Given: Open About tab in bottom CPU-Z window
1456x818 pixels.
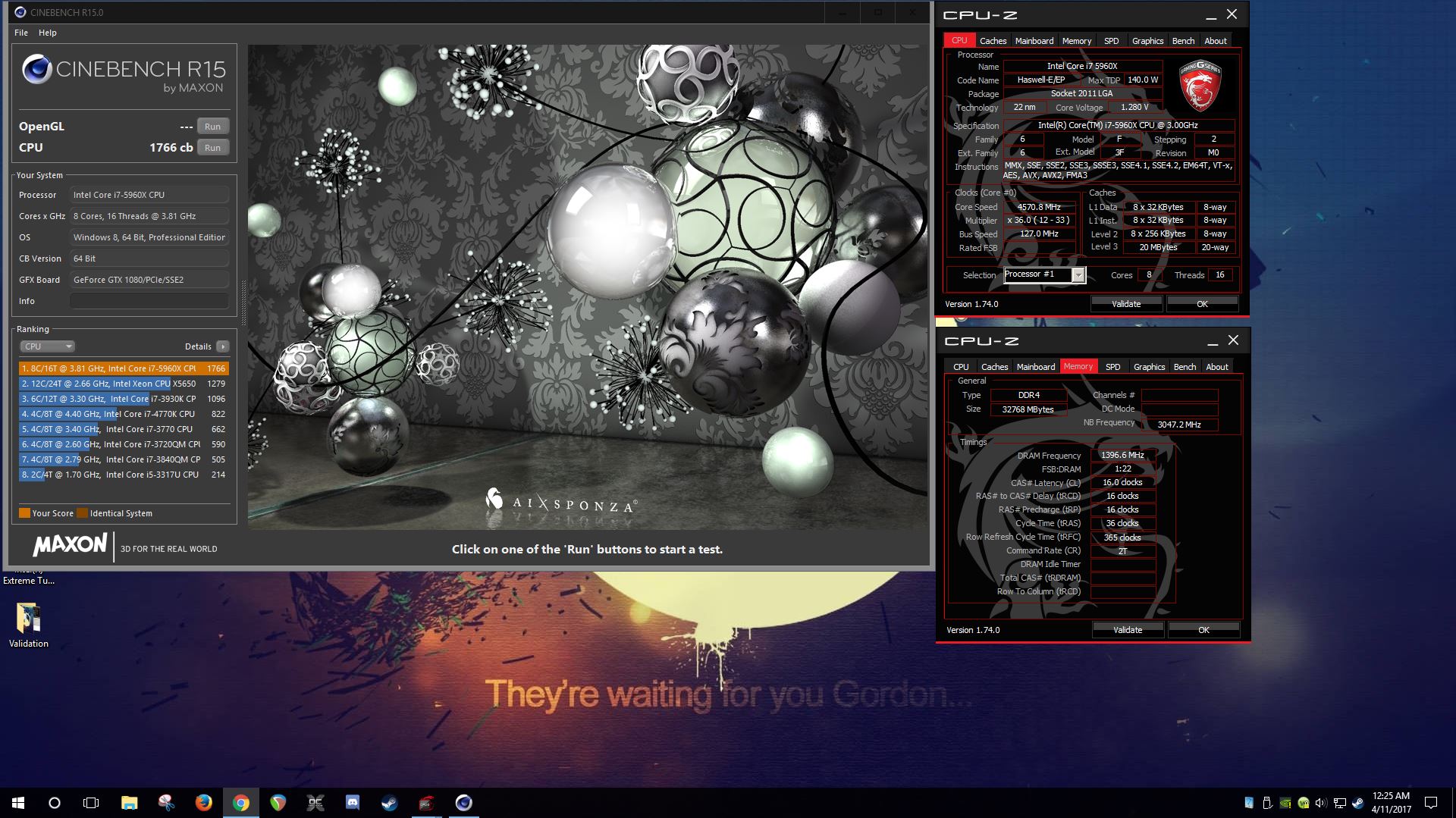Looking at the screenshot, I should pyautogui.click(x=1217, y=367).
